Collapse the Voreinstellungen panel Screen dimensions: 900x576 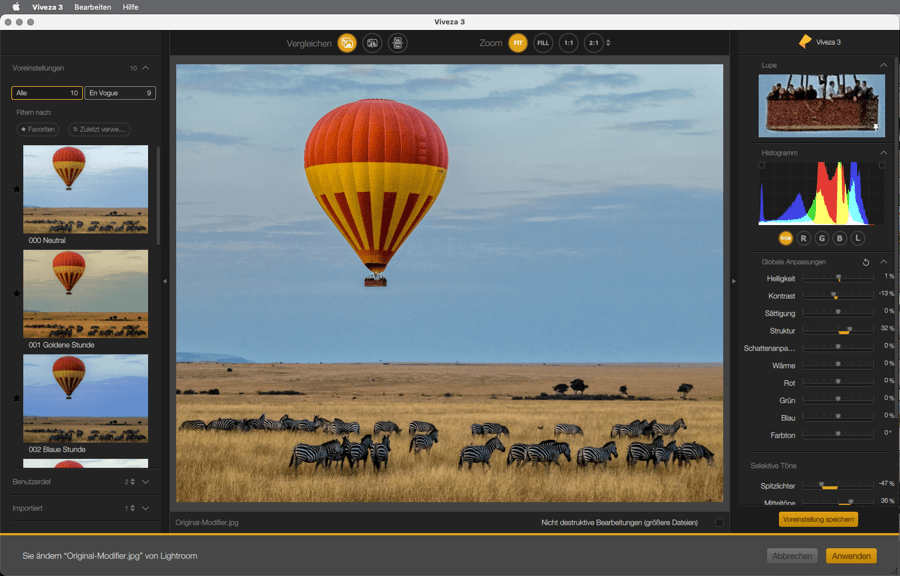(x=146, y=68)
